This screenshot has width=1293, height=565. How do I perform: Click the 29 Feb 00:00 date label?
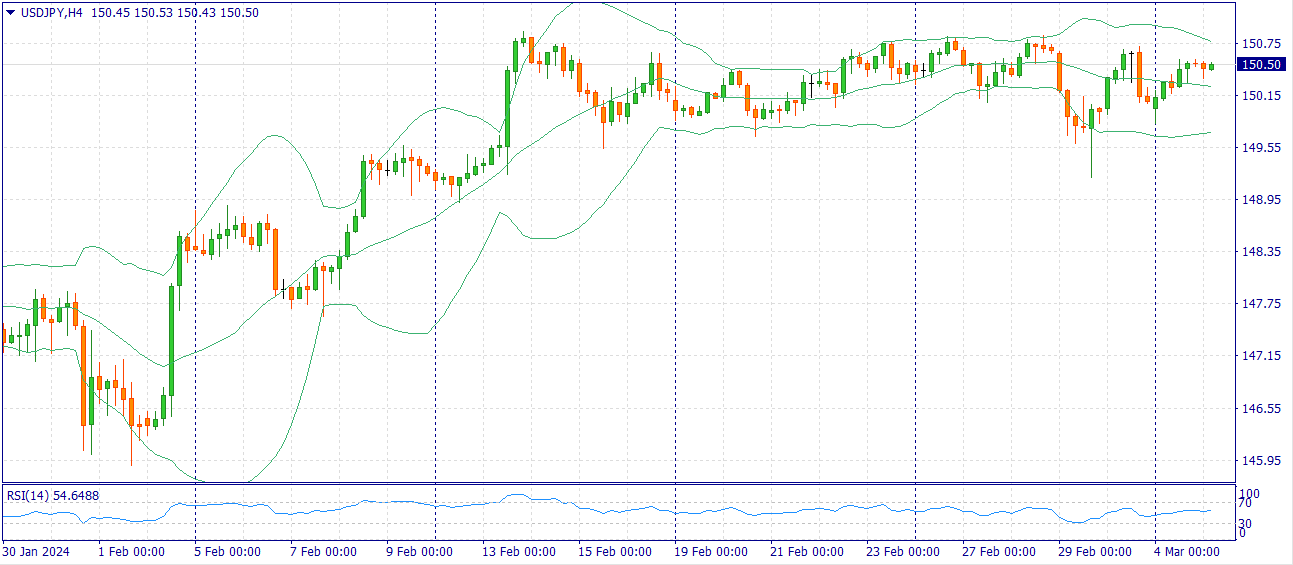[x=1095, y=552]
